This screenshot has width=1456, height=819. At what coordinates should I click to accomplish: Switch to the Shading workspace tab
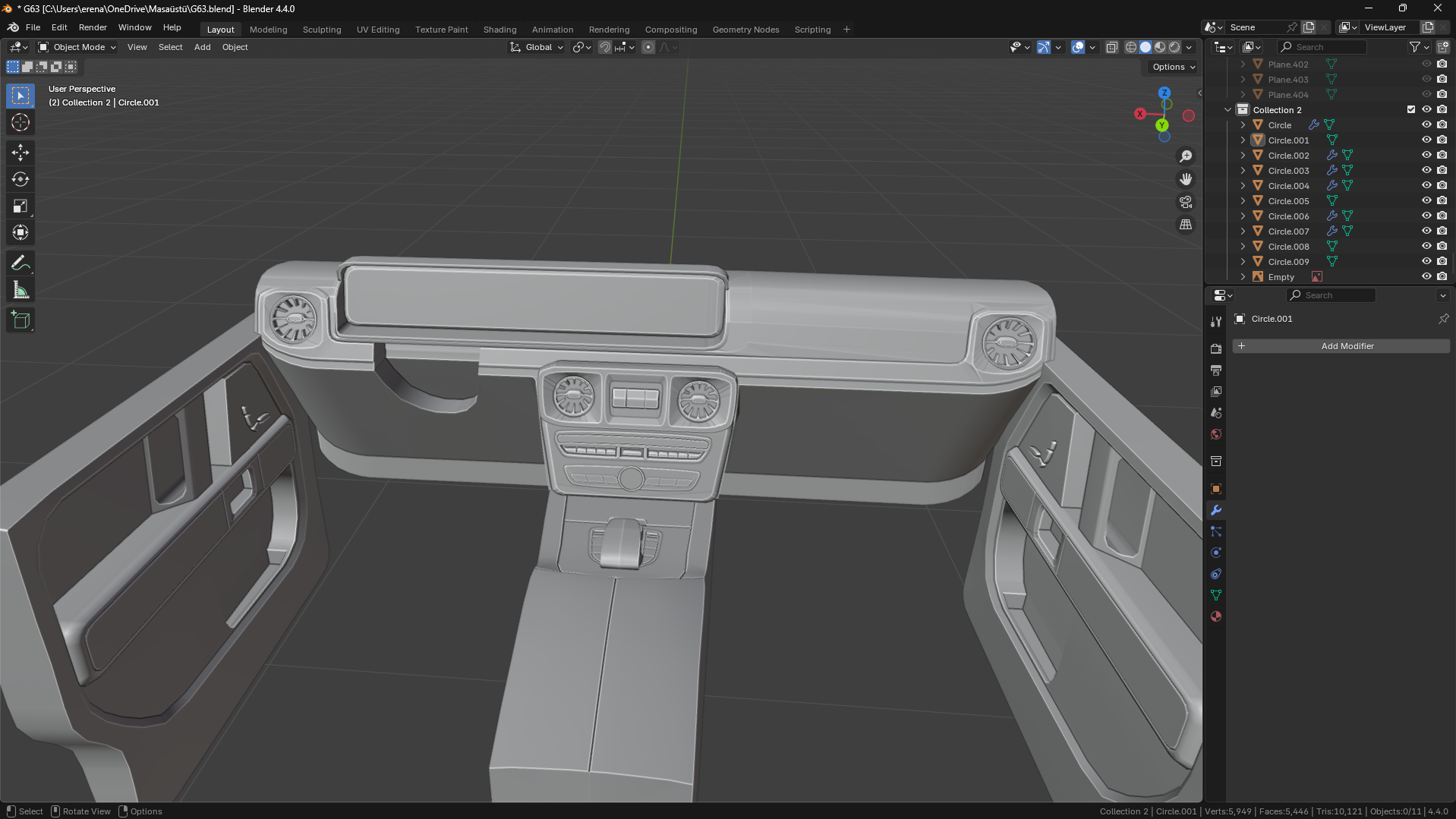500,30
